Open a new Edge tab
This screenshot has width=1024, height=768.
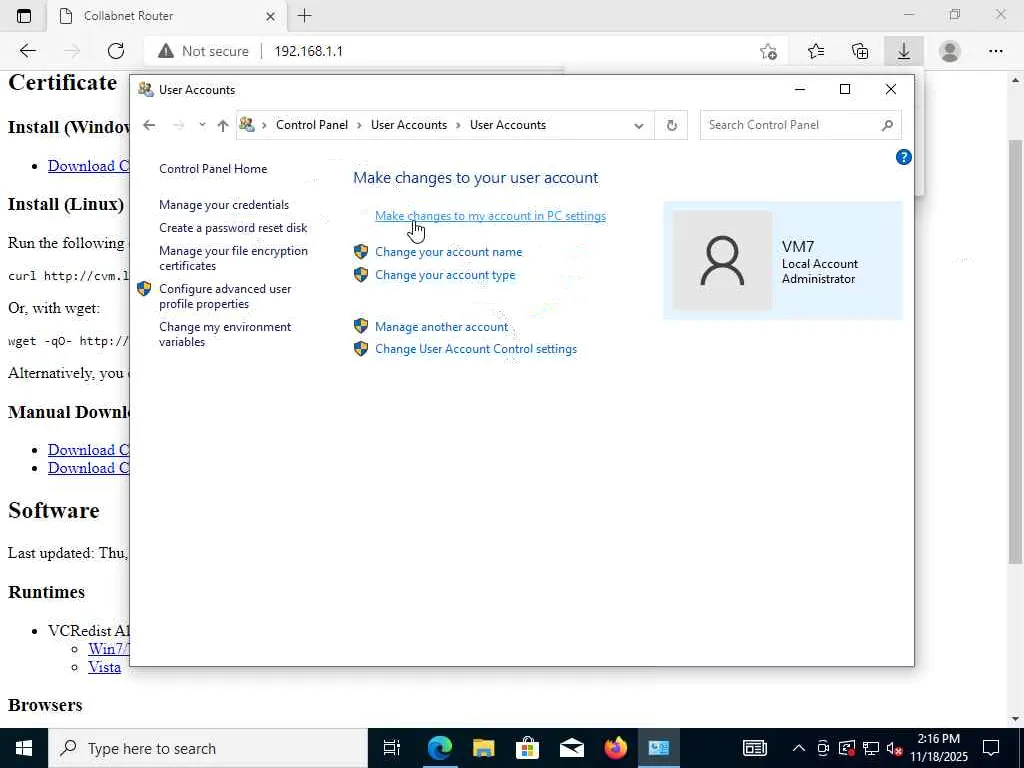coord(304,16)
